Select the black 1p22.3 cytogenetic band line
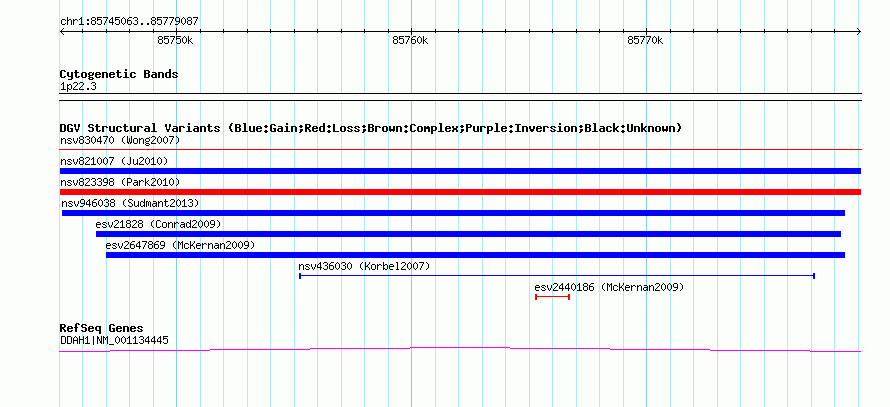 [x=460, y=97]
